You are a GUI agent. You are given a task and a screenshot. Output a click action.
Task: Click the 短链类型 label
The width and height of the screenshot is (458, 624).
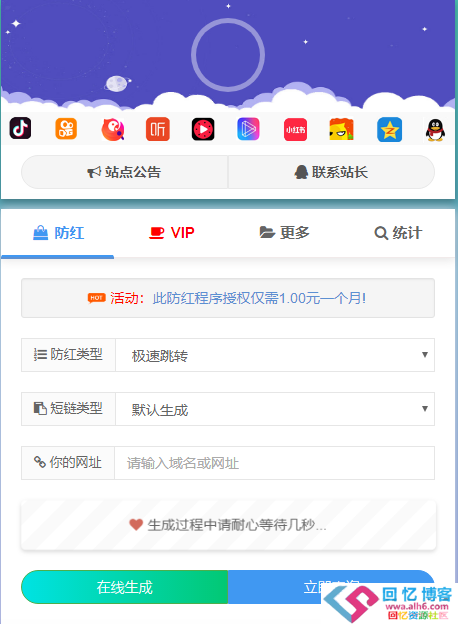(68, 409)
